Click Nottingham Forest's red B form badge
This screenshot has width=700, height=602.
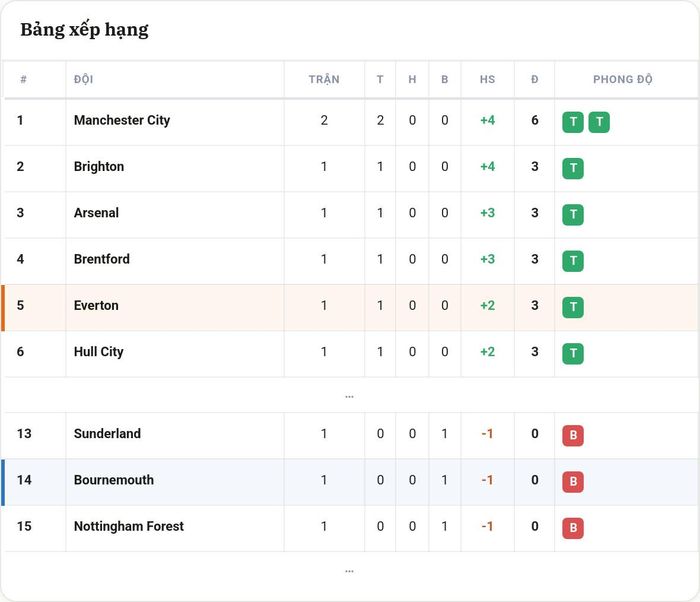click(x=573, y=528)
